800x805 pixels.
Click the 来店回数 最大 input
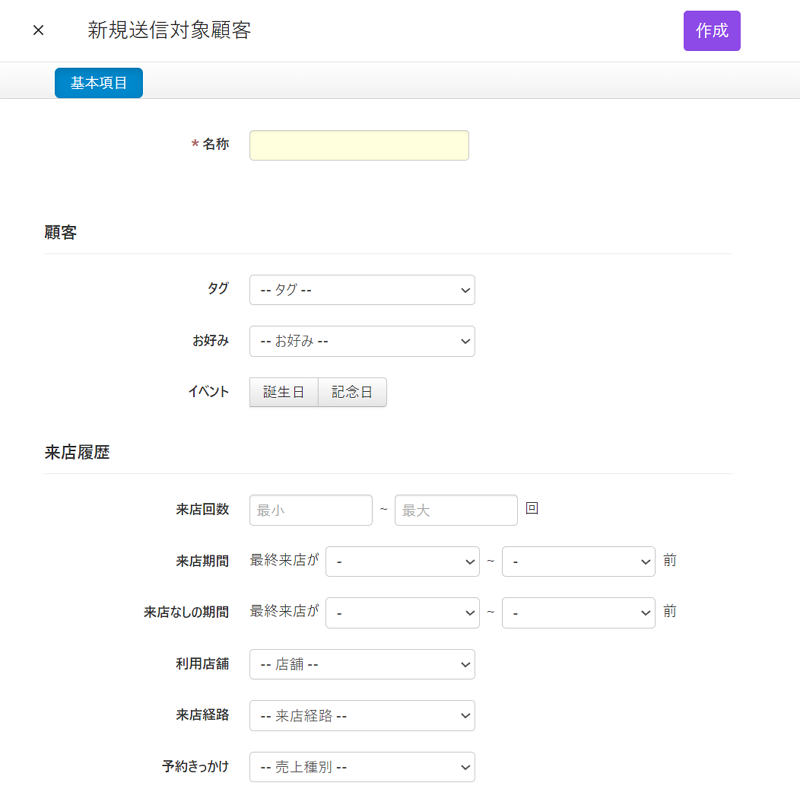456,510
